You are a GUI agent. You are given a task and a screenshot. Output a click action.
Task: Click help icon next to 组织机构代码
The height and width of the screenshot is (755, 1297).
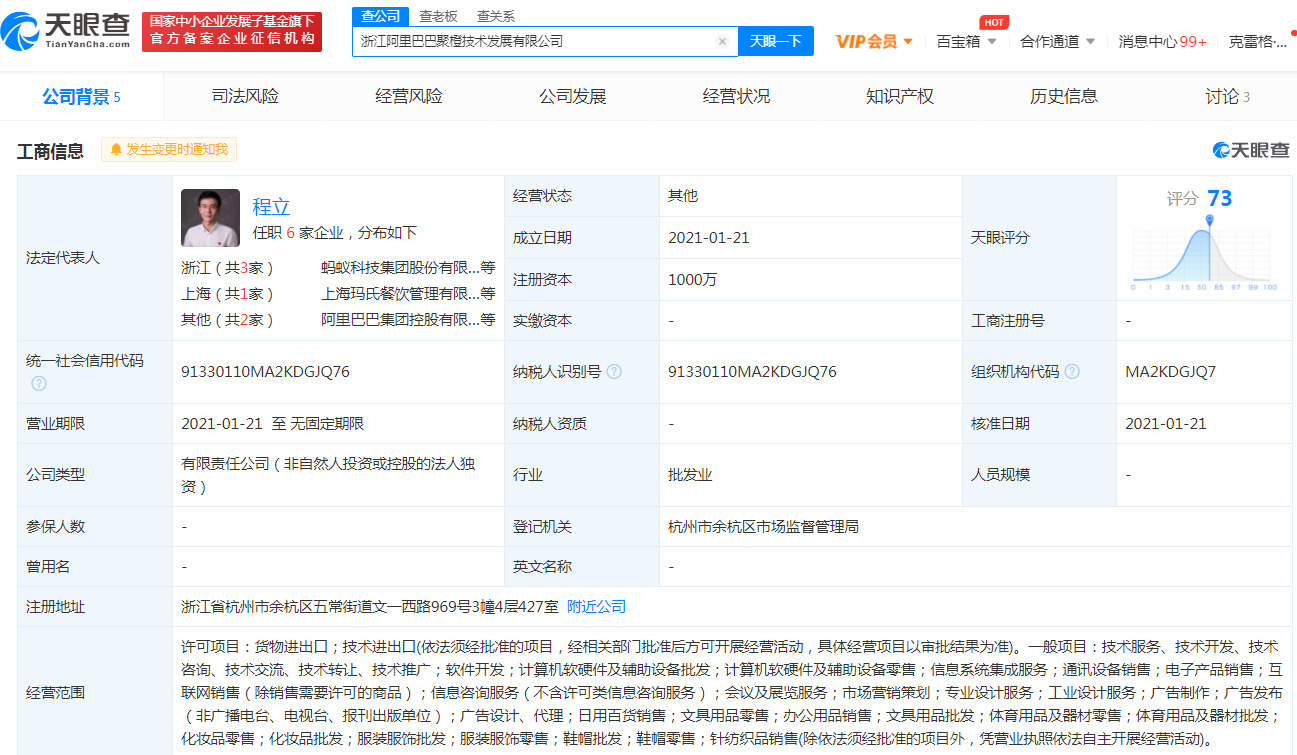pyautogui.click(x=1072, y=371)
